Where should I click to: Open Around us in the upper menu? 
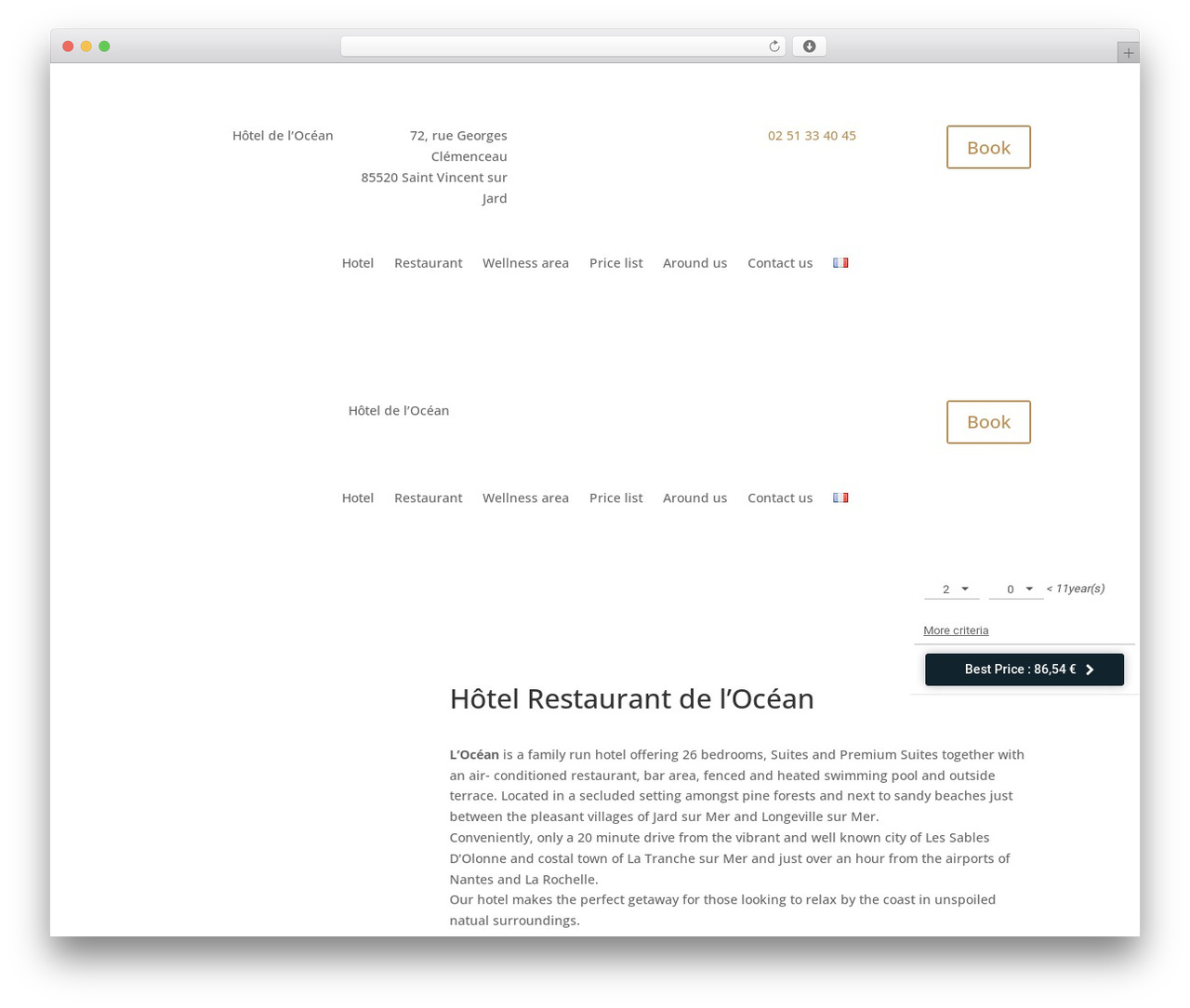(x=695, y=263)
